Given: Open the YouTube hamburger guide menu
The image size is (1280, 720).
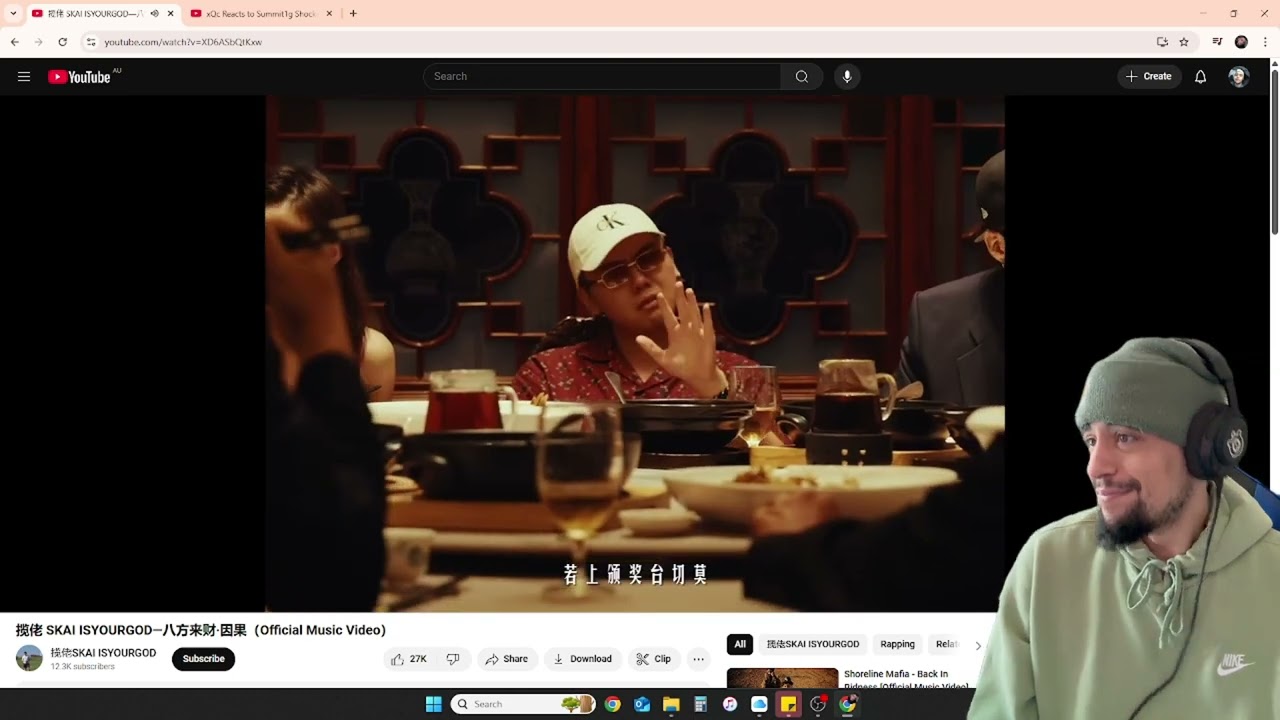Looking at the screenshot, I should (24, 77).
